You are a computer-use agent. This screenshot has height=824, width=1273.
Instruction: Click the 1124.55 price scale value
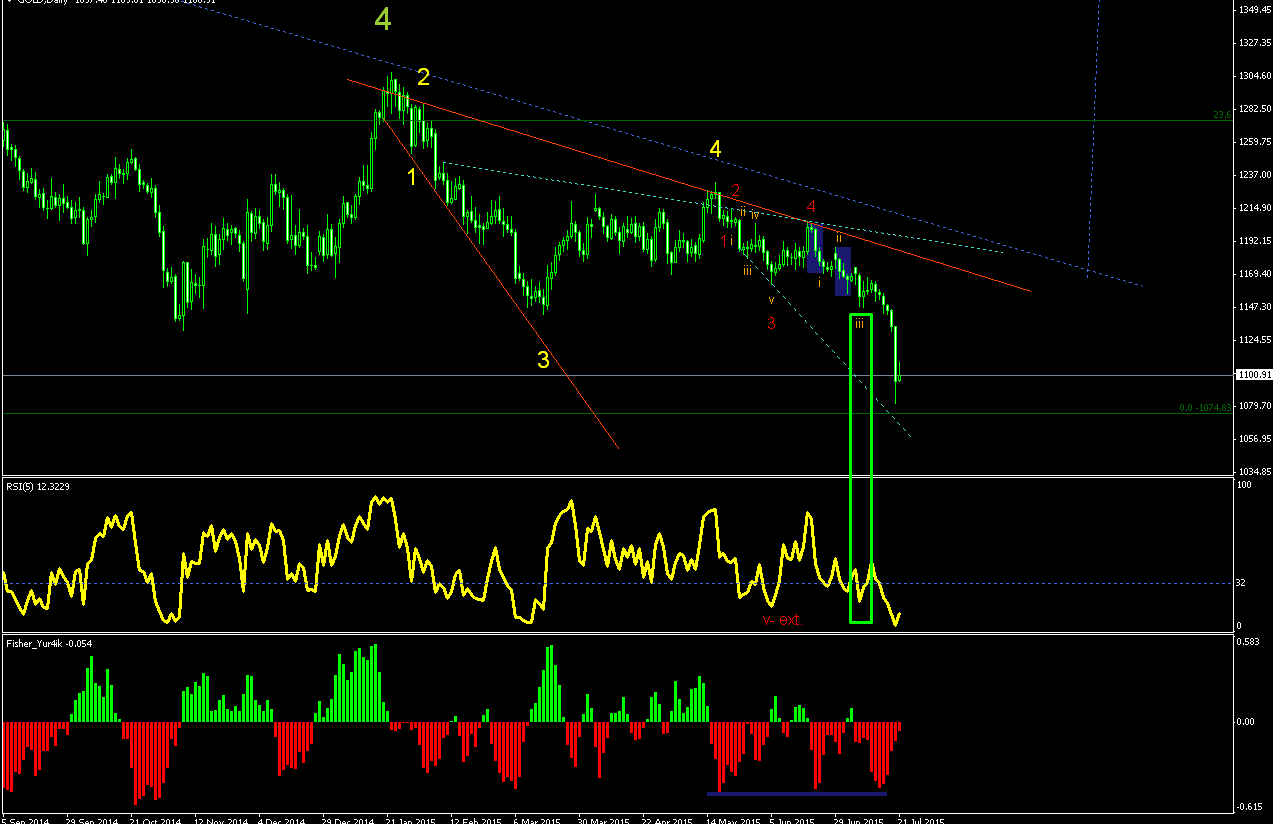[1254, 340]
